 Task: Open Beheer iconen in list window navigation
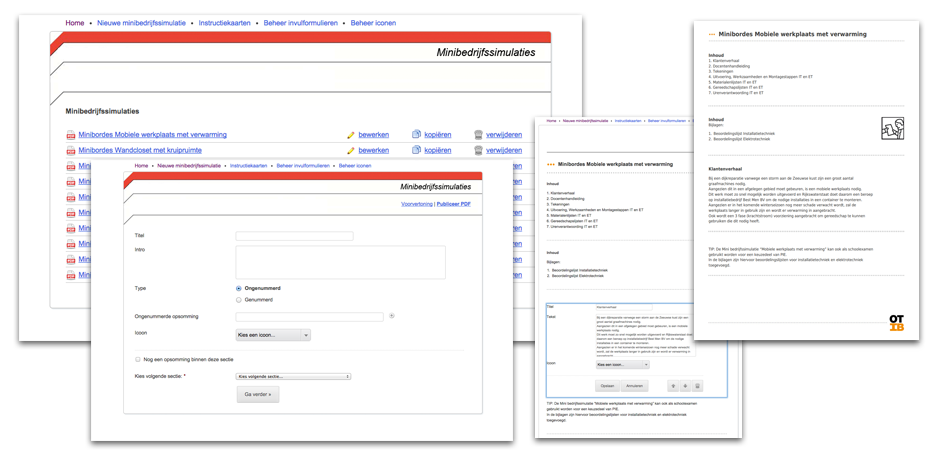pos(373,23)
